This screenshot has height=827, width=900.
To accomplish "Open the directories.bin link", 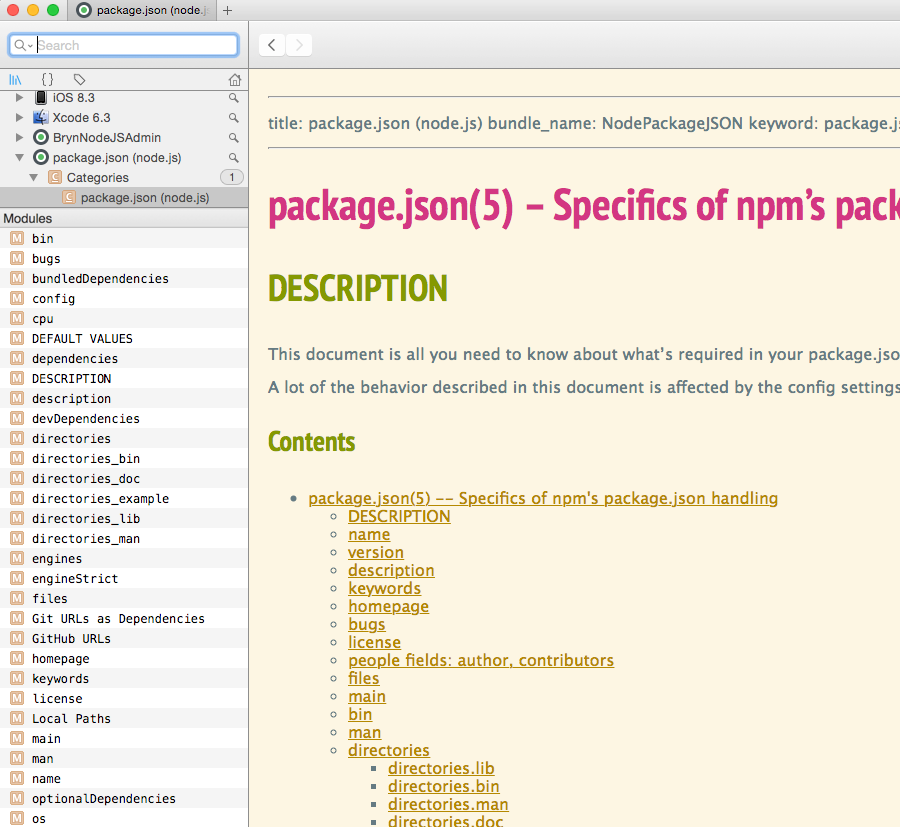I will [x=443, y=786].
